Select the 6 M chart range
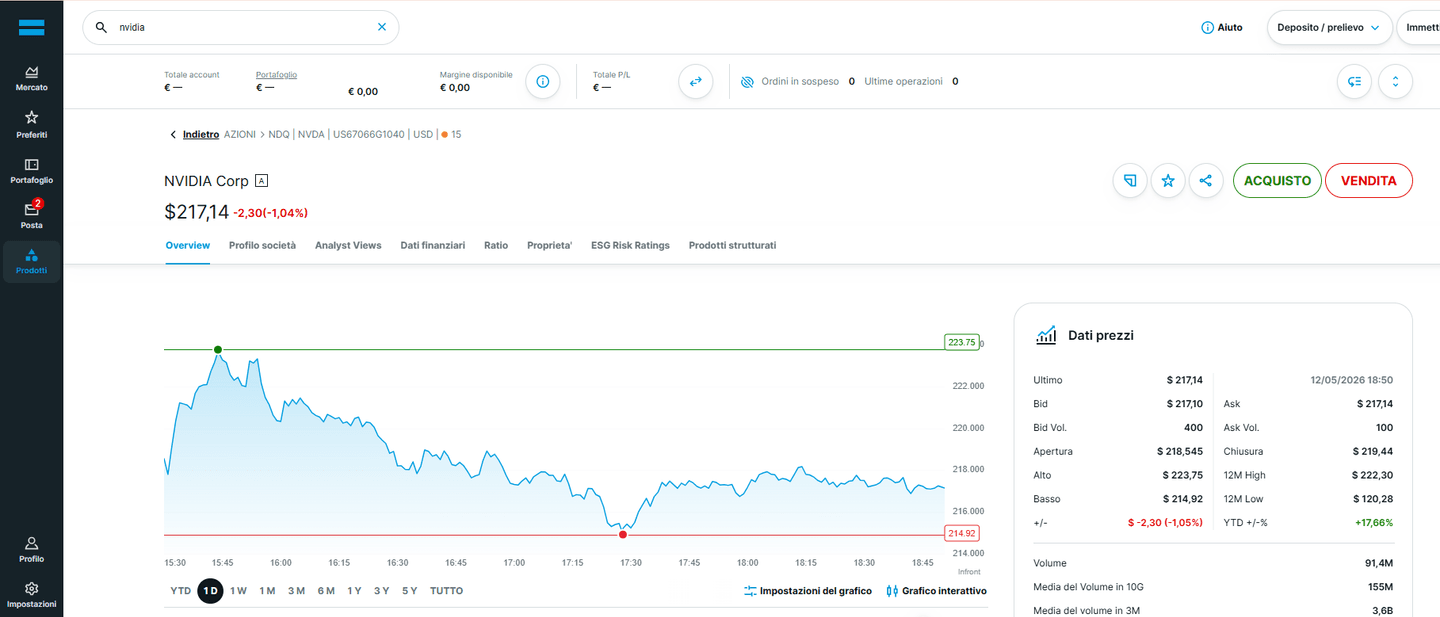This screenshot has height=617, width=1440. tap(326, 591)
